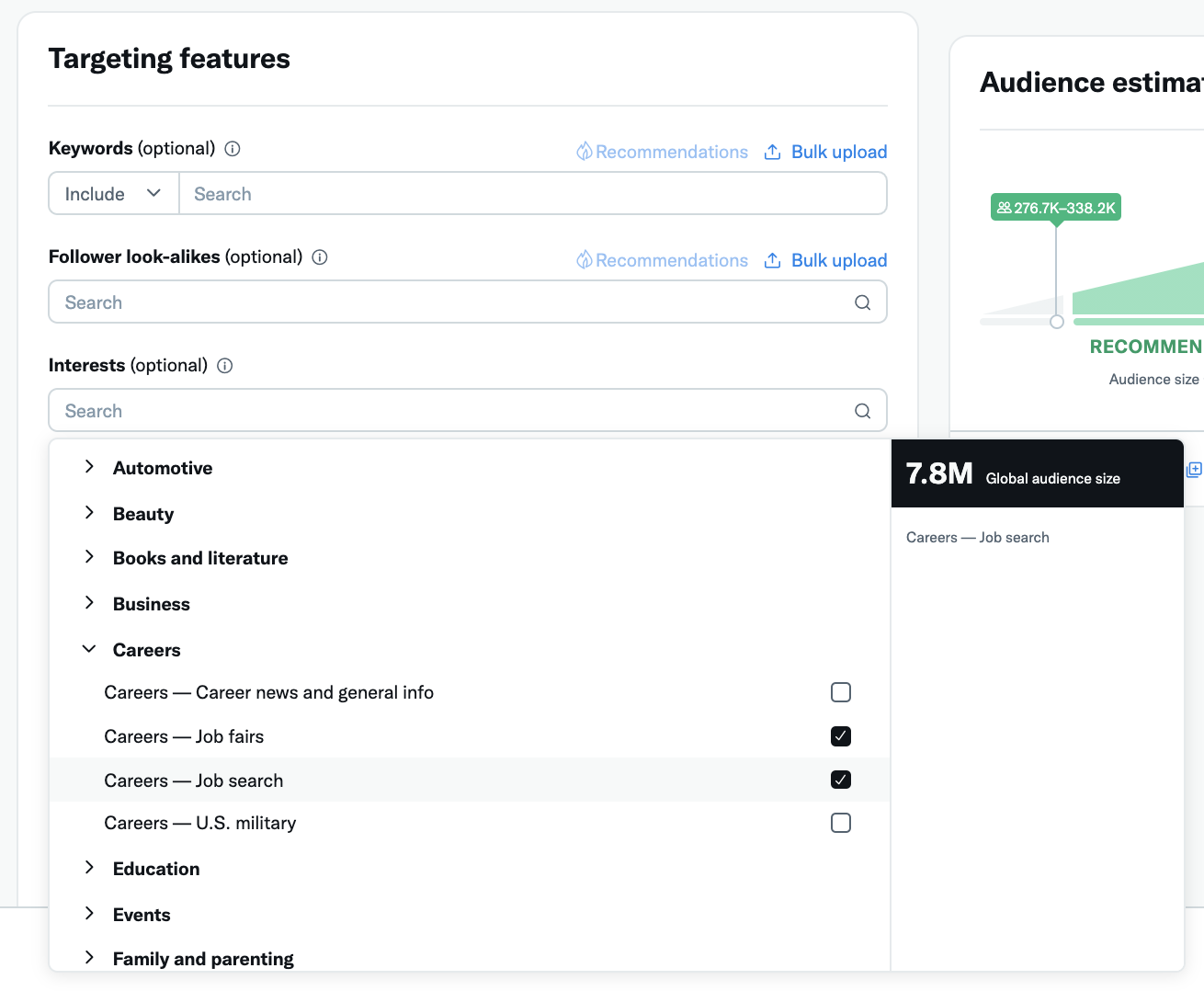Click Bulk upload for Follower look-alikes
The image size is (1204, 991).
825,260
